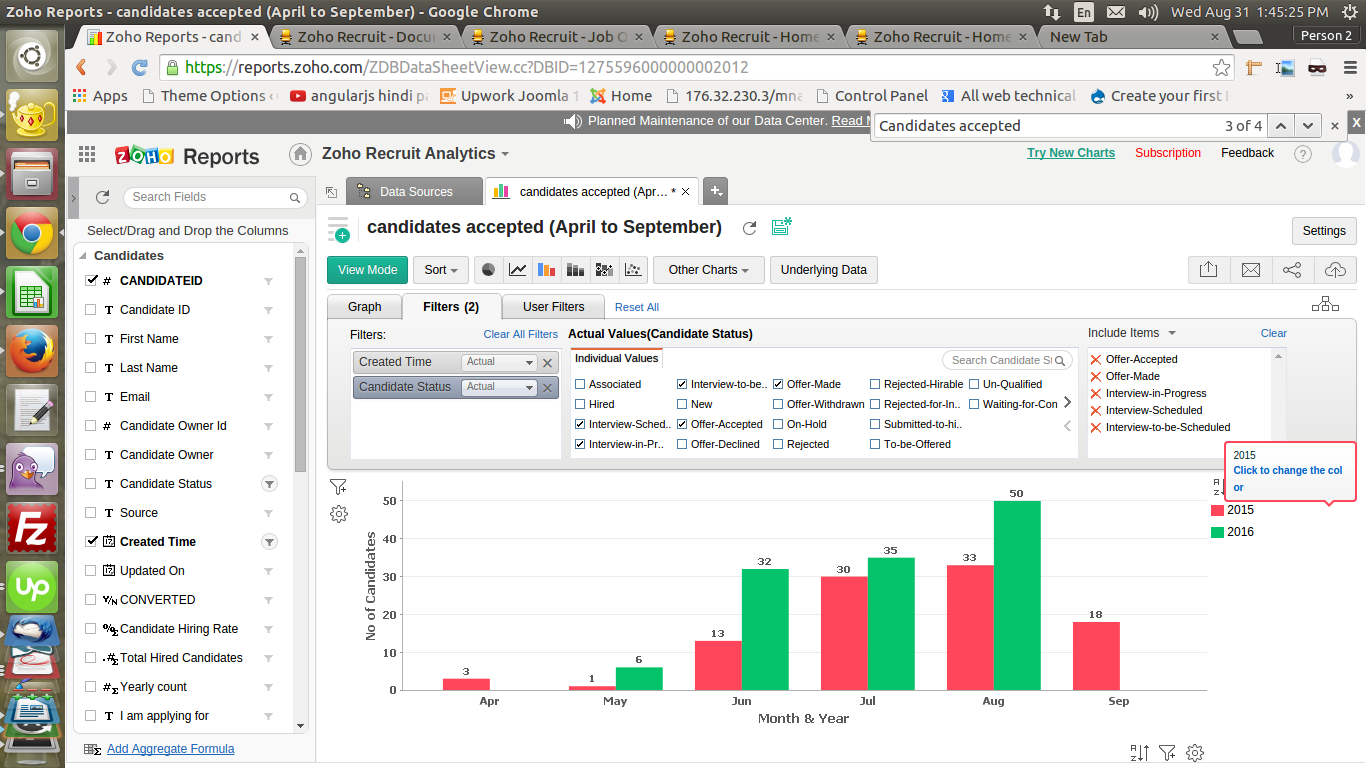
Task: Click the View Mode button
Action: point(368,270)
